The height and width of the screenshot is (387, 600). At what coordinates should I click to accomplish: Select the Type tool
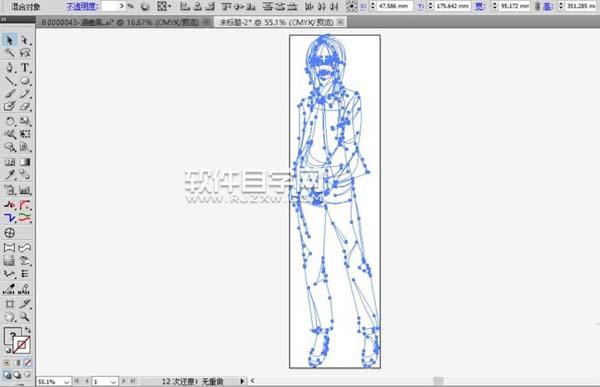click(x=25, y=68)
